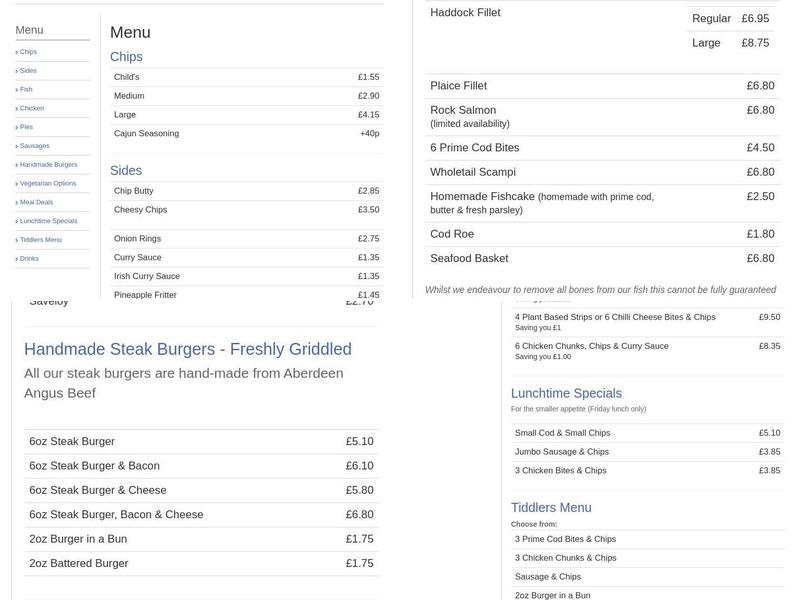Screen dimensions: 800x600
Task: Select the Regular haddock fillet option
Action: coord(712,17)
